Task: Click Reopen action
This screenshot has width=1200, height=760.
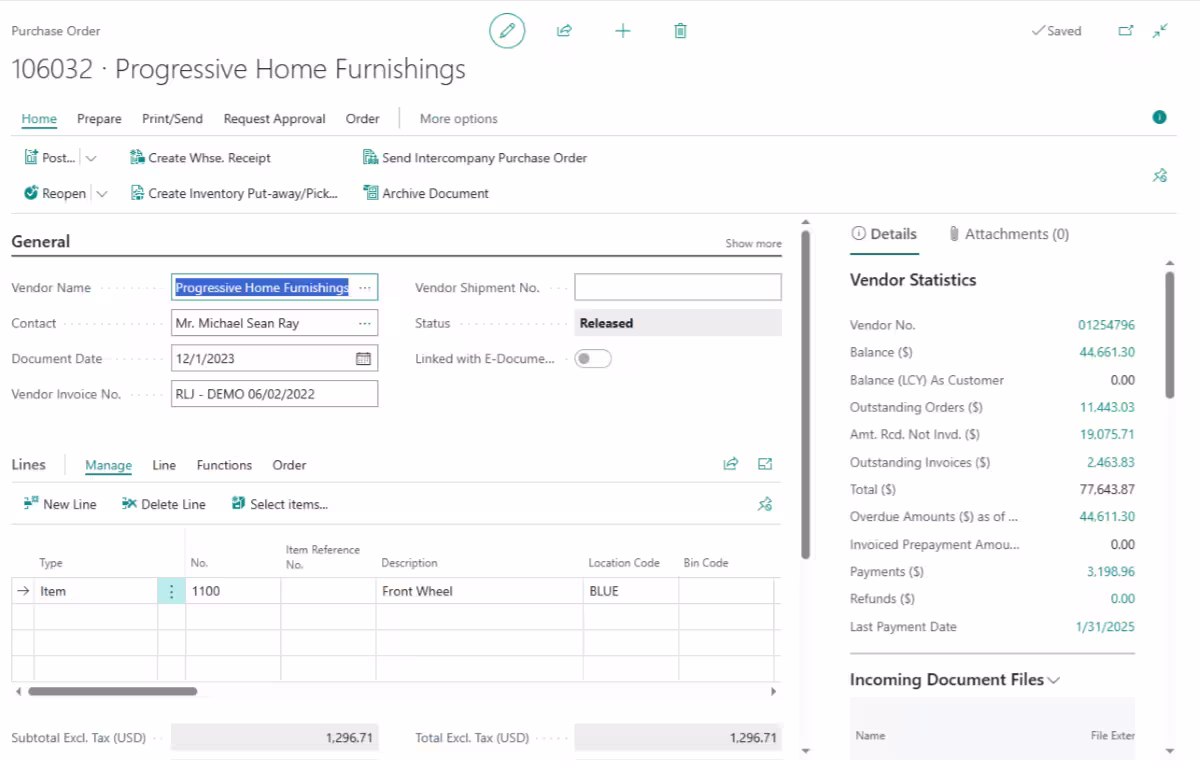Action: point(55,193)
